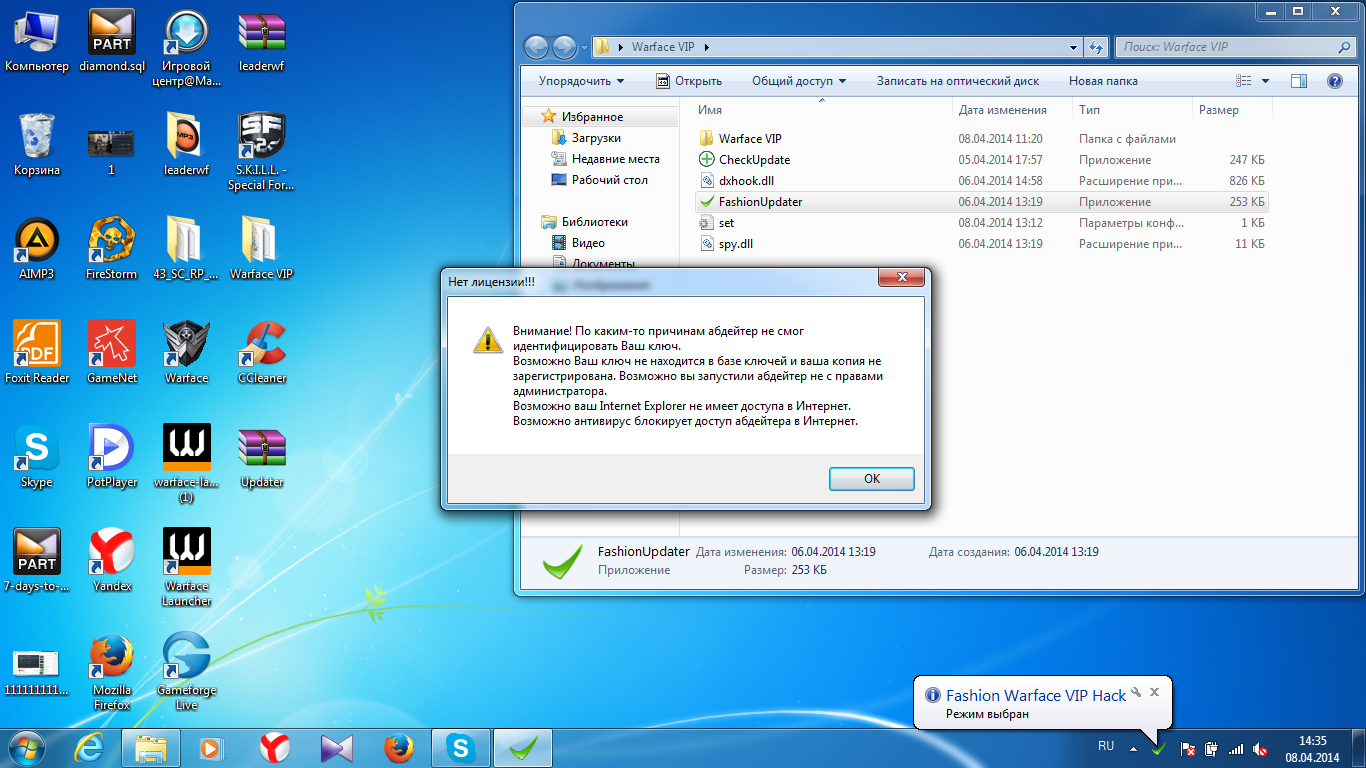Open the leaderwf WinRAR archive icon
The width and height of the screenshot is (1366, 768).
[x=262, y=41]
